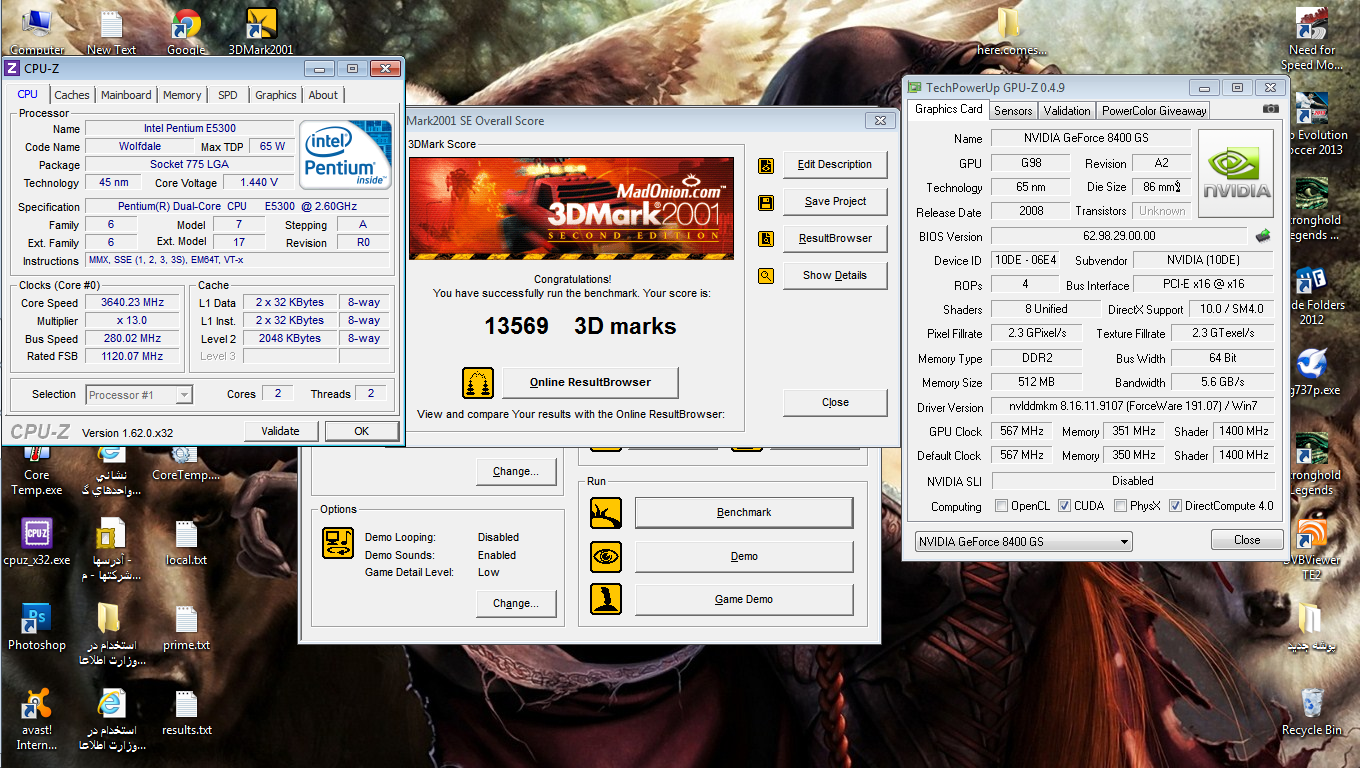Start the Benchmark button in 3DMark
The image size is (1360, 768).
coord(744,513)
